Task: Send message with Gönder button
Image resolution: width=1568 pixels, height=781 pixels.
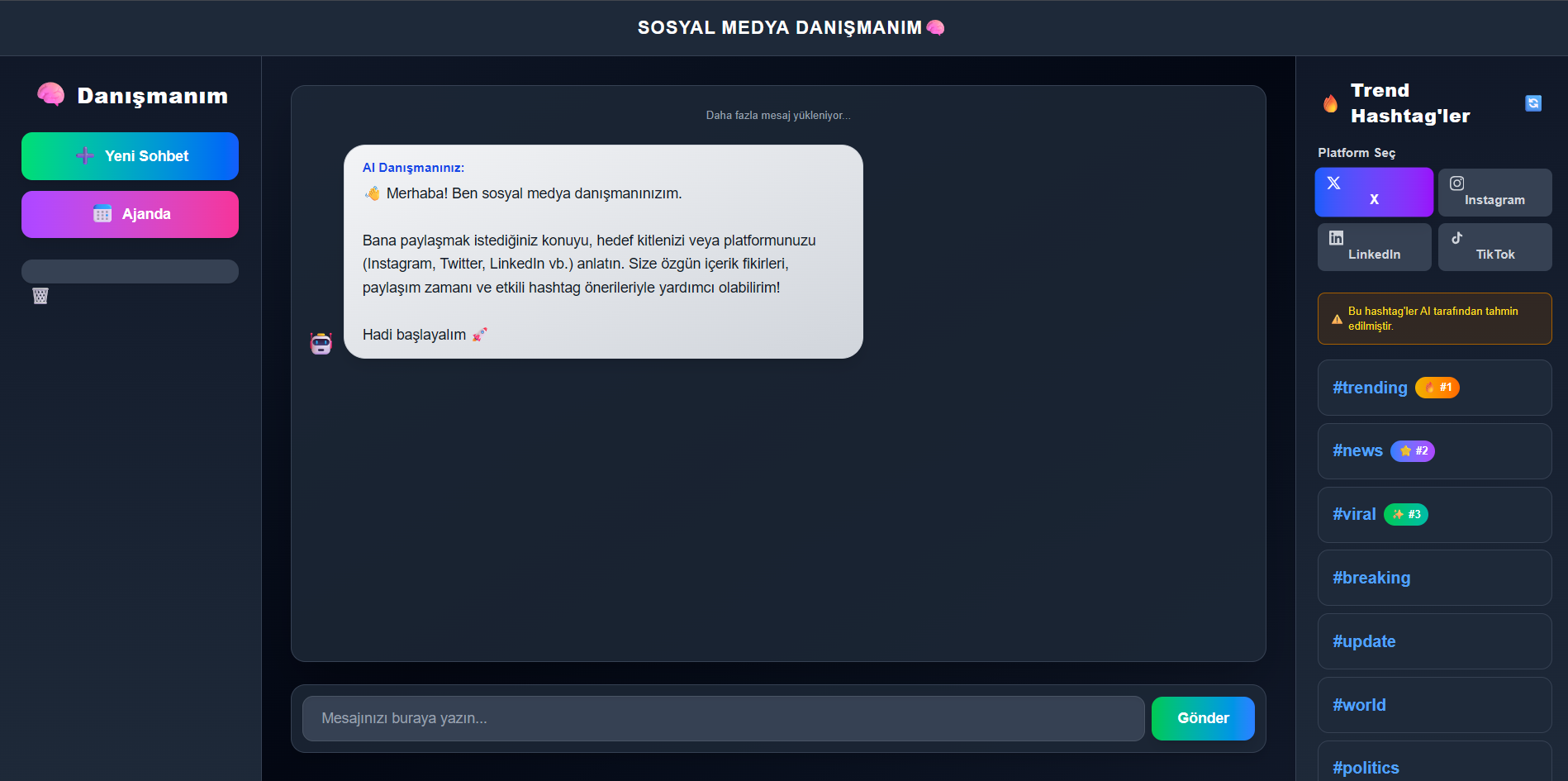Action: (1203, 718)
